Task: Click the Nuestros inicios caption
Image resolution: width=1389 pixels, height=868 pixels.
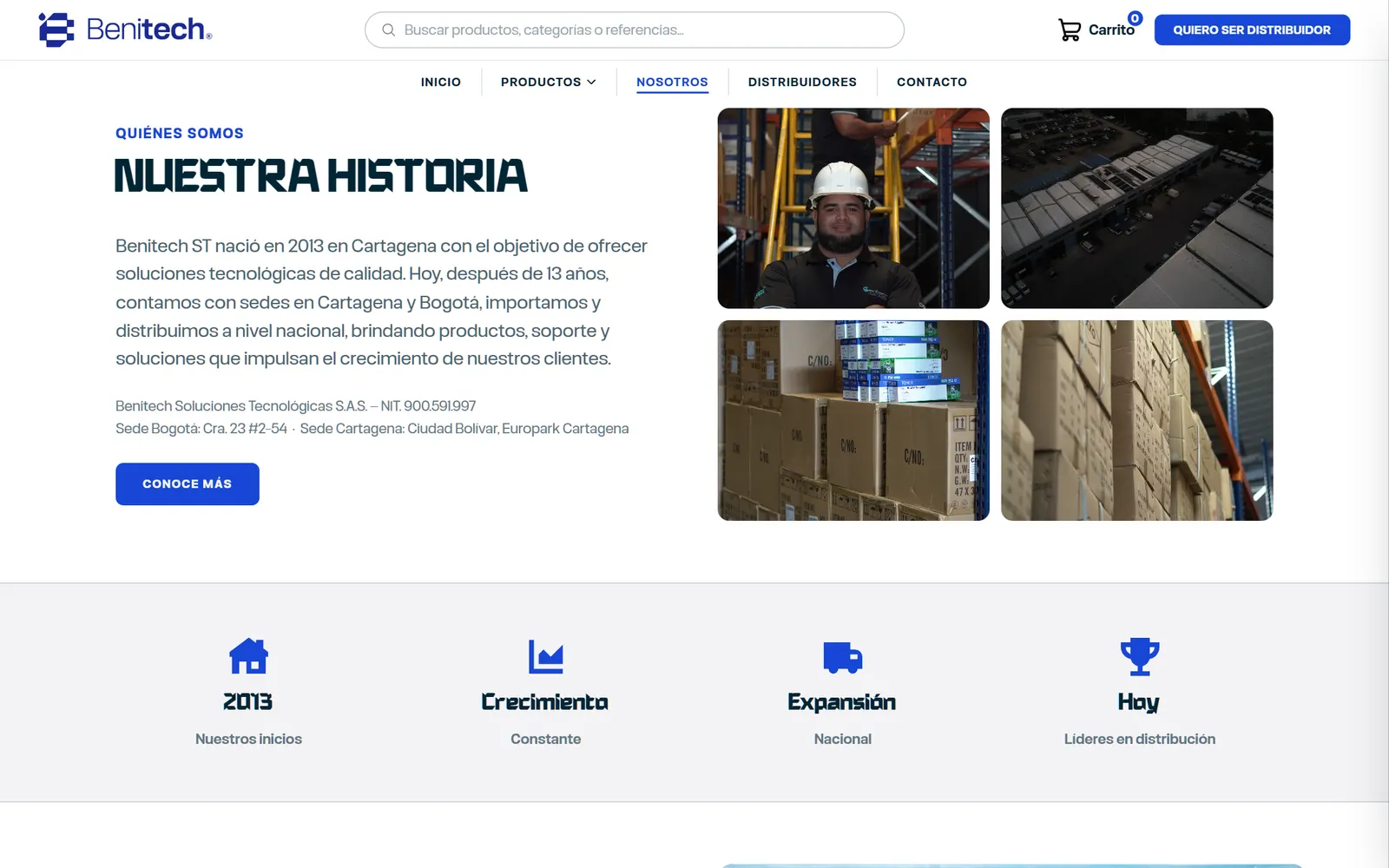Action: (x=248, y=739)
